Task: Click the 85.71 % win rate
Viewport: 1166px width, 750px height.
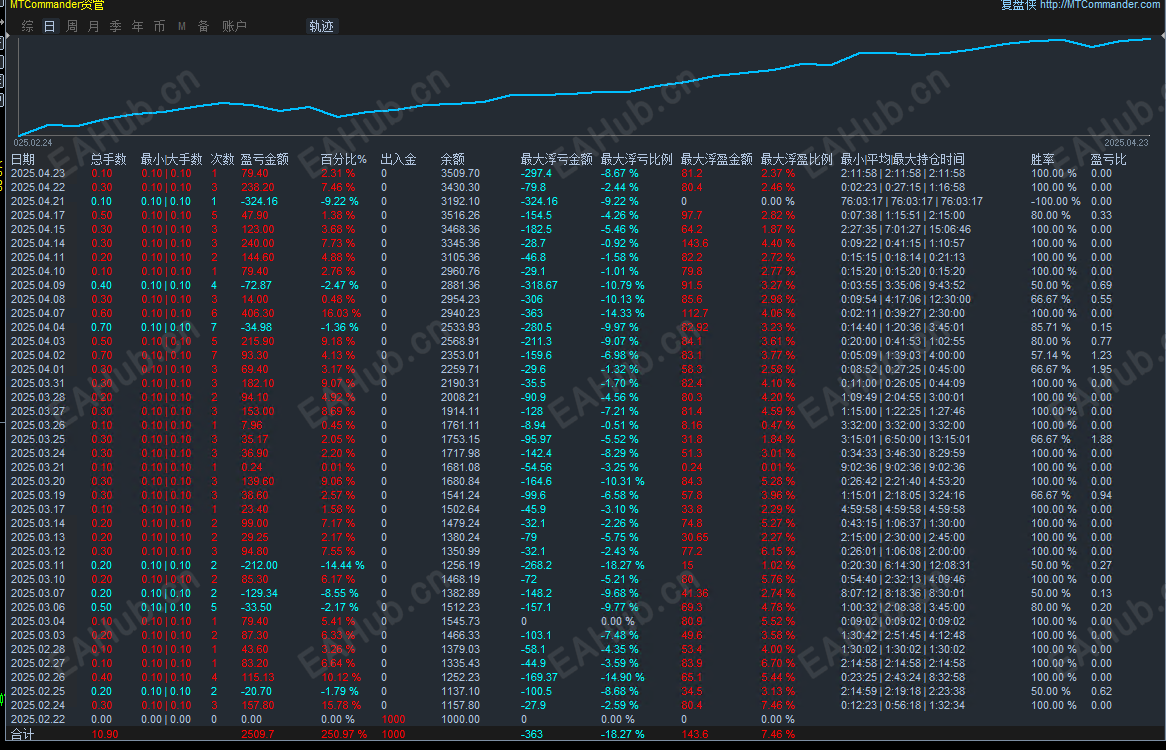Action: pos(1051,327)
